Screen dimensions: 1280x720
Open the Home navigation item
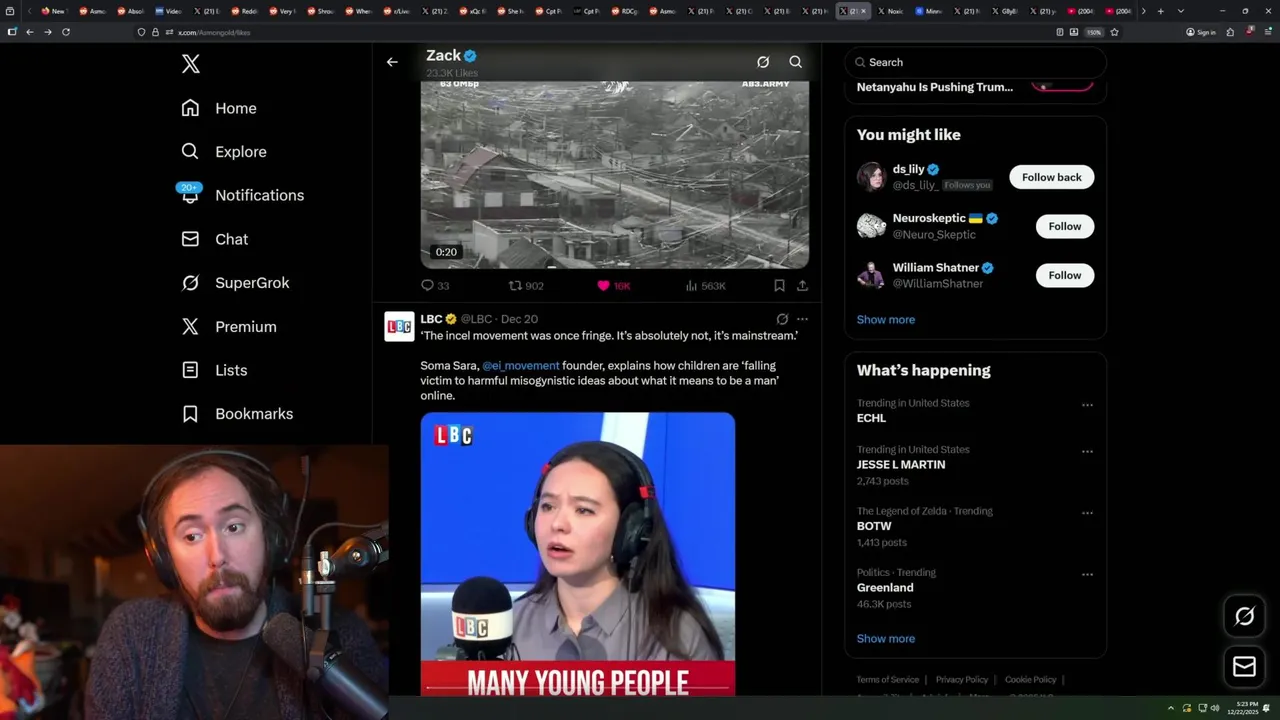[218, 108]
